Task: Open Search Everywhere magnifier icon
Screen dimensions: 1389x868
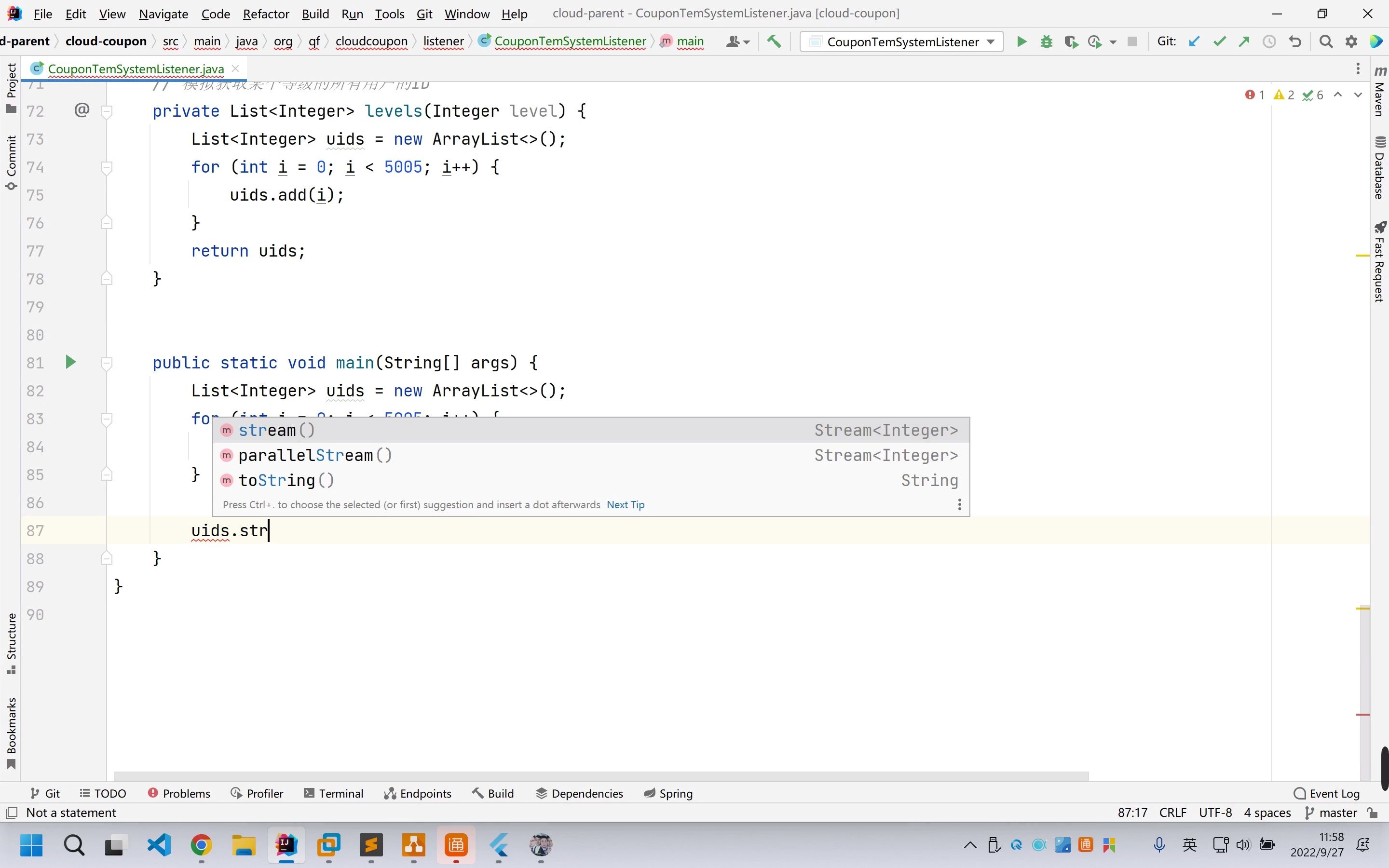Action: click(1325, 41)
